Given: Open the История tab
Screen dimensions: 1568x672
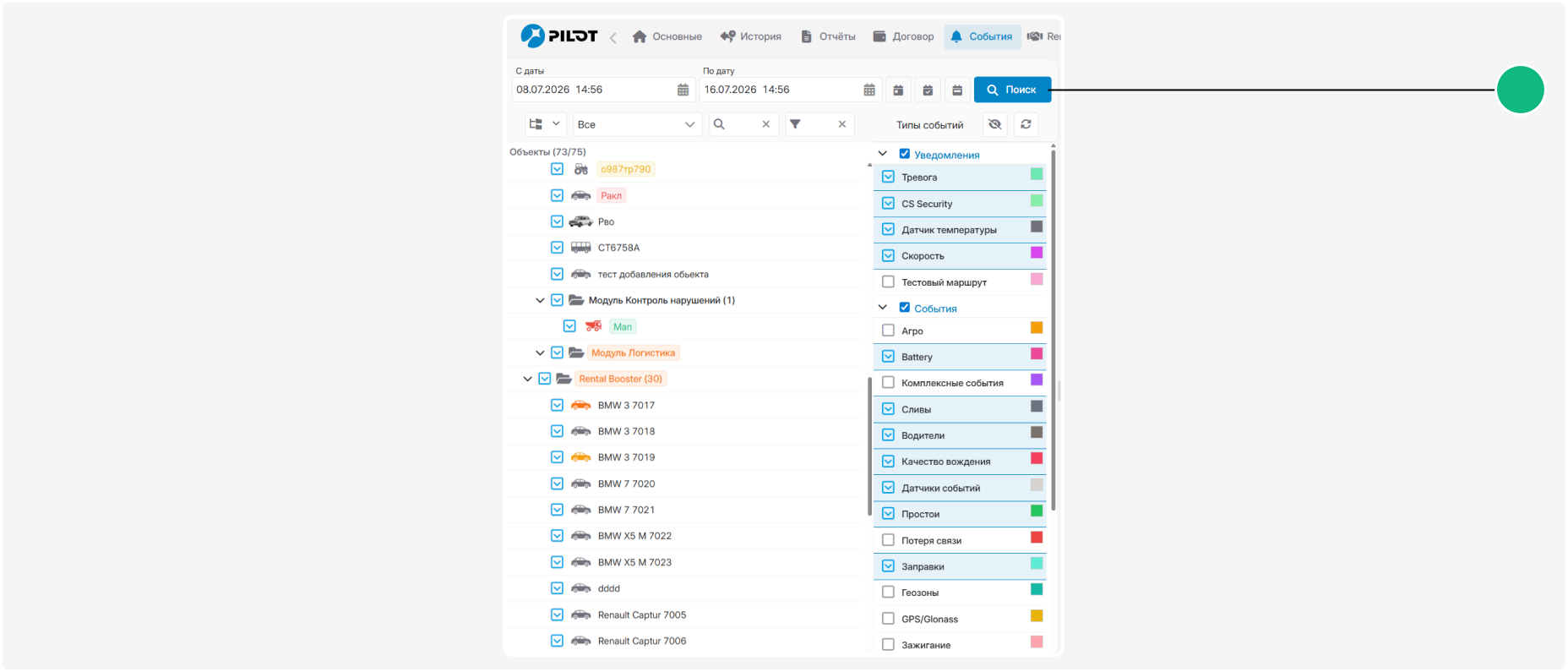Looking at the screenshot, I should click(x=751, y=36).
